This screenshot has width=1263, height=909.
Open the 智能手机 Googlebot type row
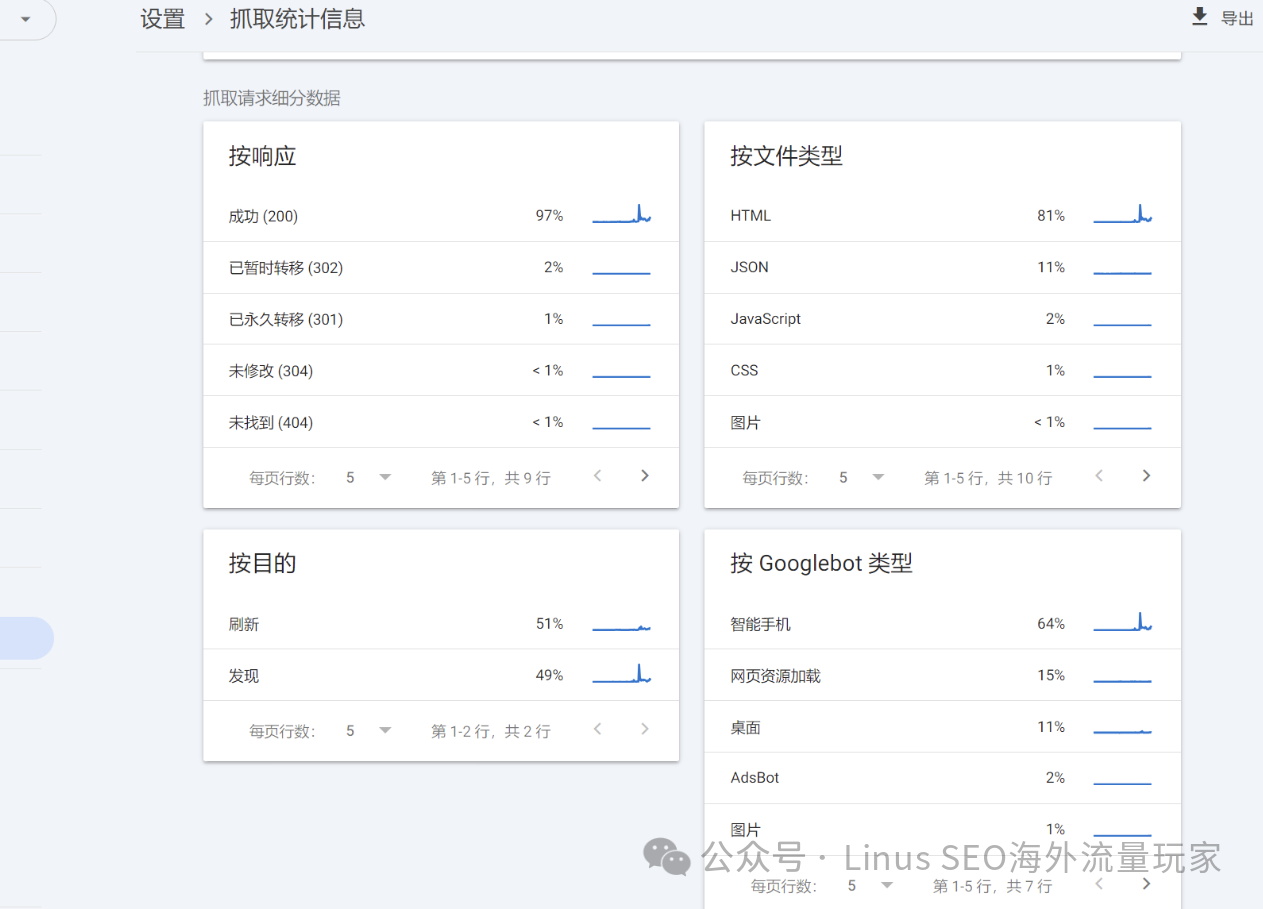pos(942,624)
